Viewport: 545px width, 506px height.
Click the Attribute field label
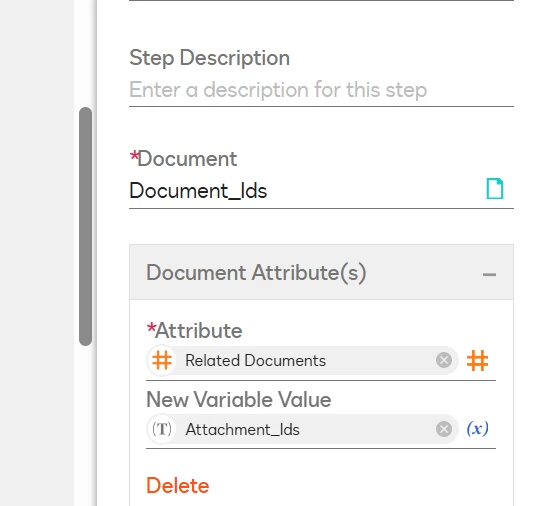point(194,330)
